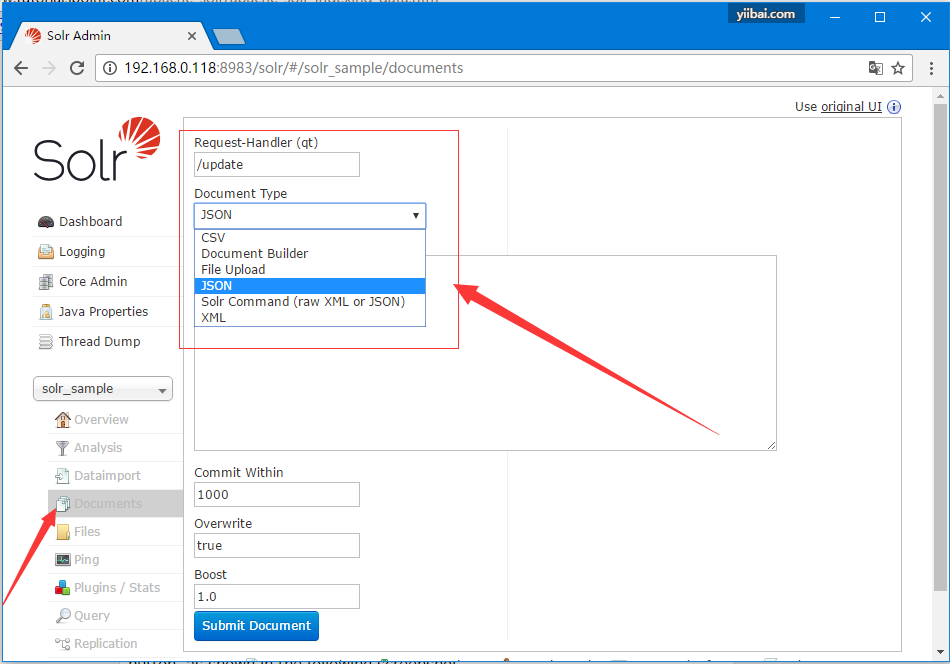This screenshot has width=950, height=664.
Task: Select Document Builder option
Action: click(254, 254)
